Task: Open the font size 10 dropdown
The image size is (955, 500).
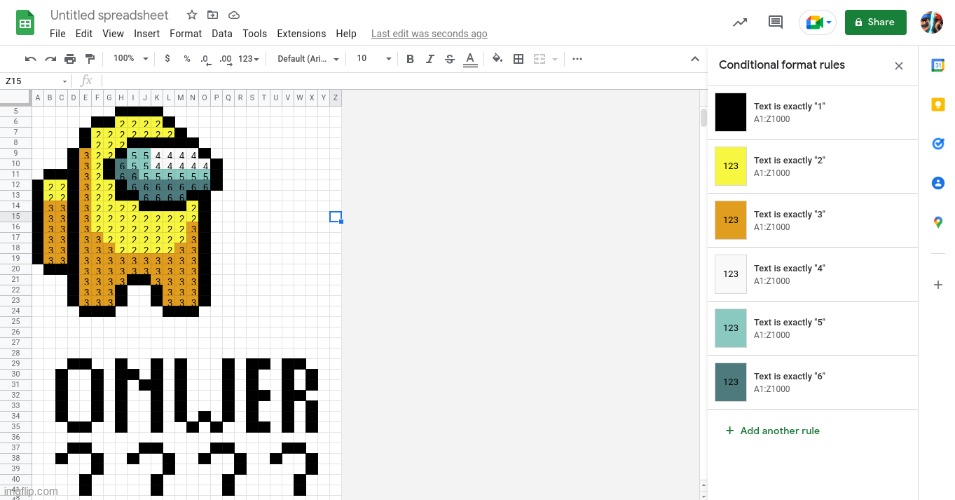Action: coord(374,59)
